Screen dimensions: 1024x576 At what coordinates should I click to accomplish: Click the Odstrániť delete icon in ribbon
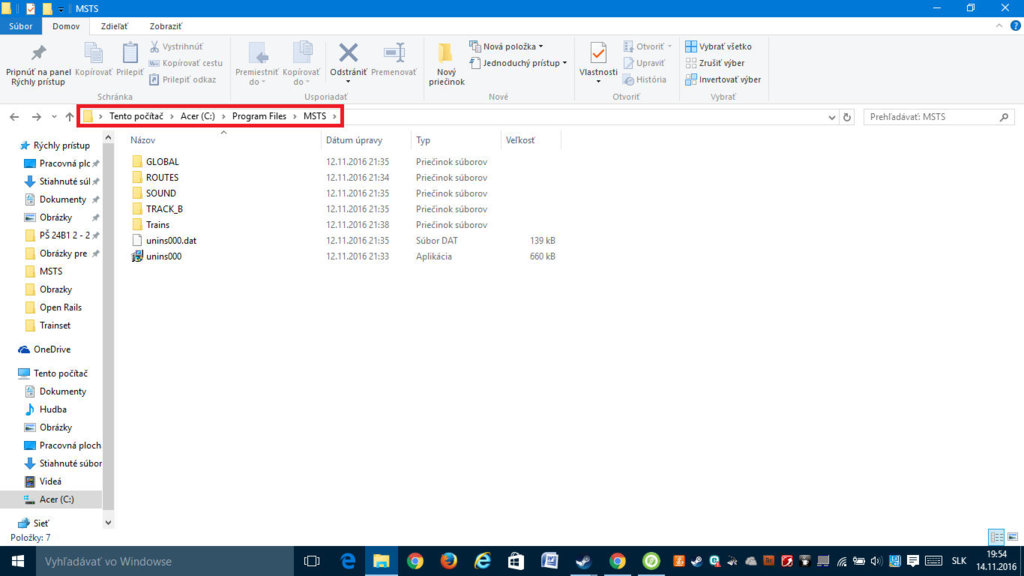point(348,59)
